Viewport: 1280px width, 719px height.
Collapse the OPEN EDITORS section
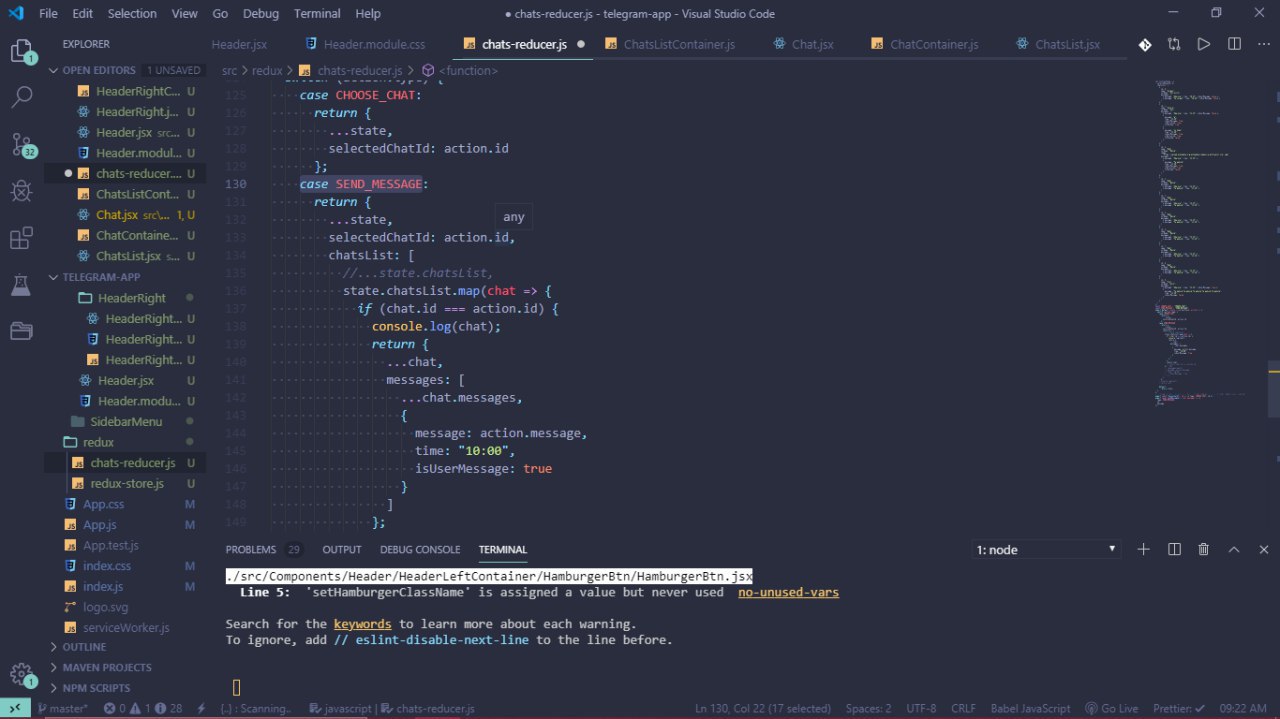98,70
